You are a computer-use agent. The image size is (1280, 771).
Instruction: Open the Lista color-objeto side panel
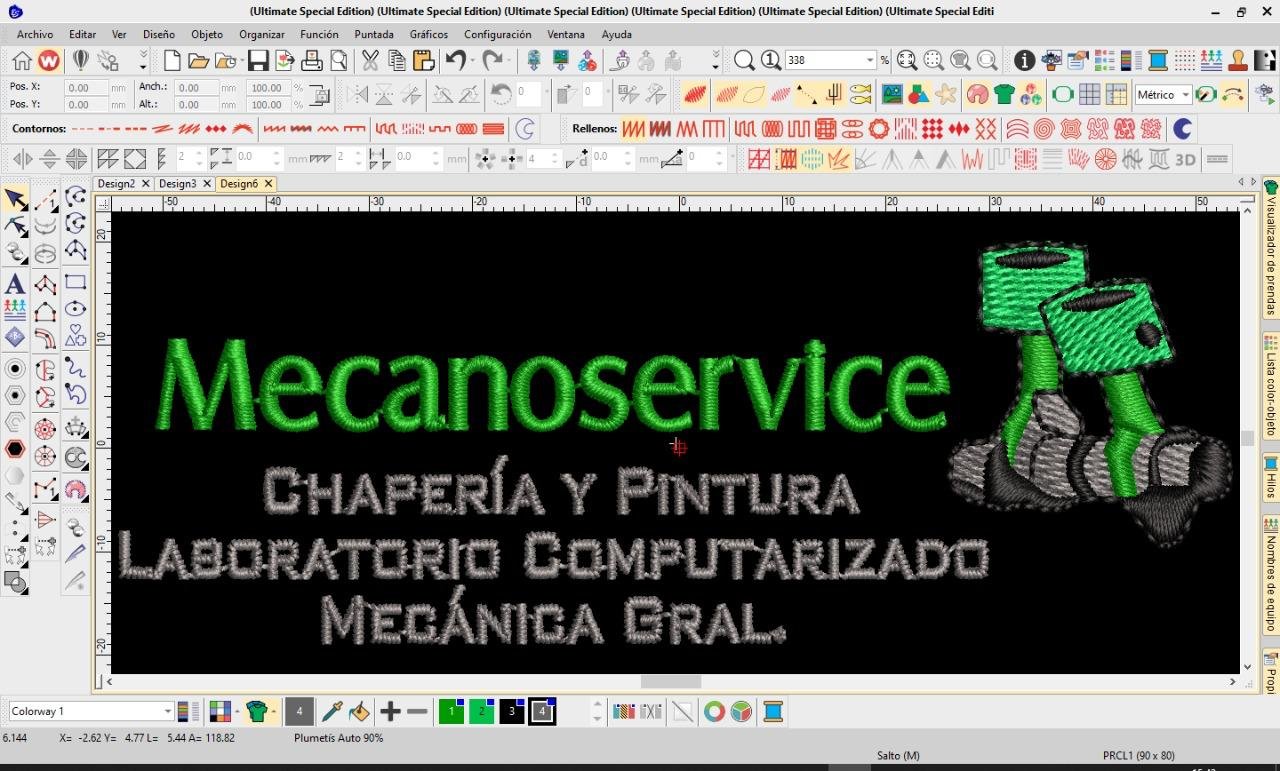[x=1271, y=386]
